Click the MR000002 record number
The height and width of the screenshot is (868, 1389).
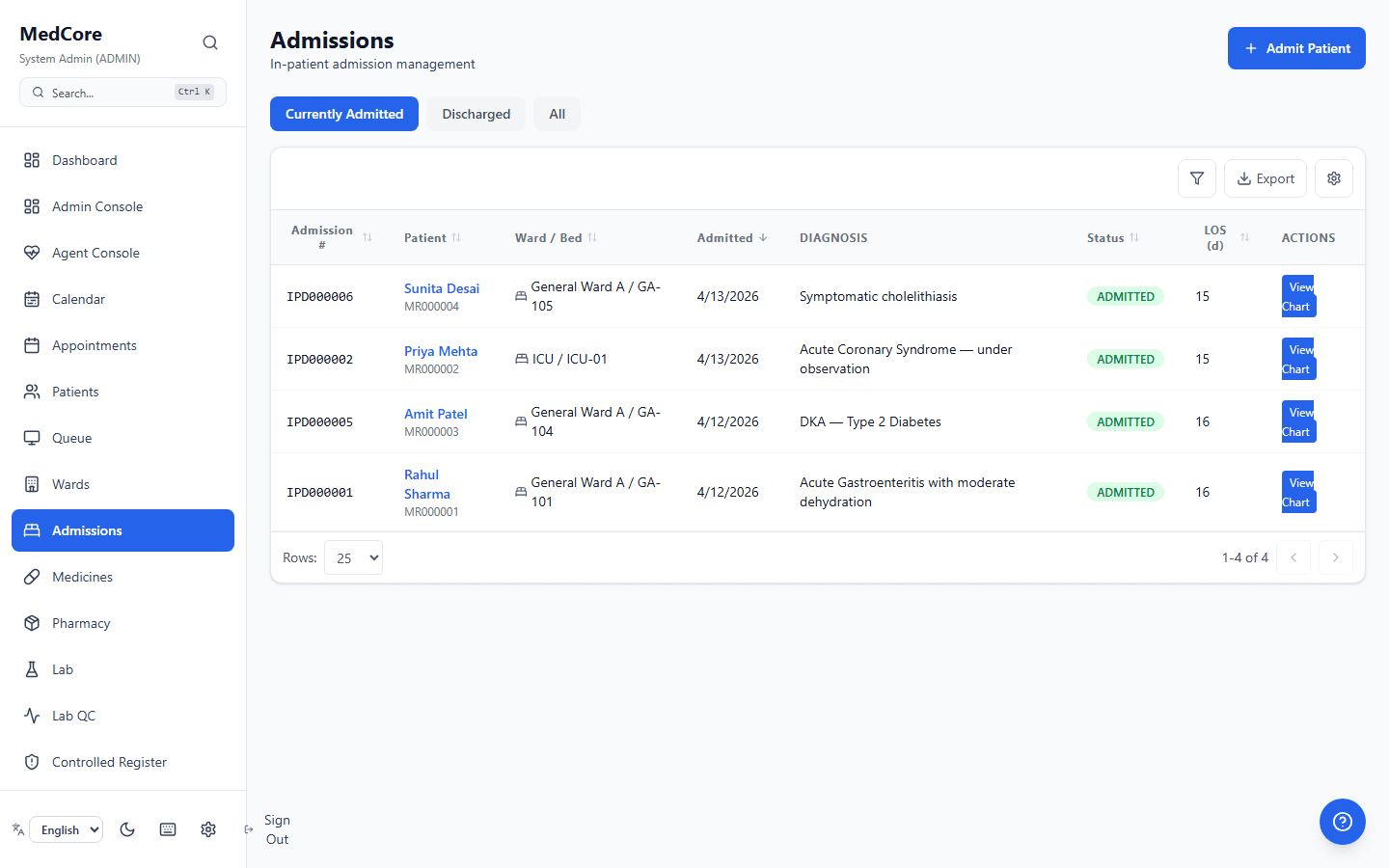coord(431,369)
